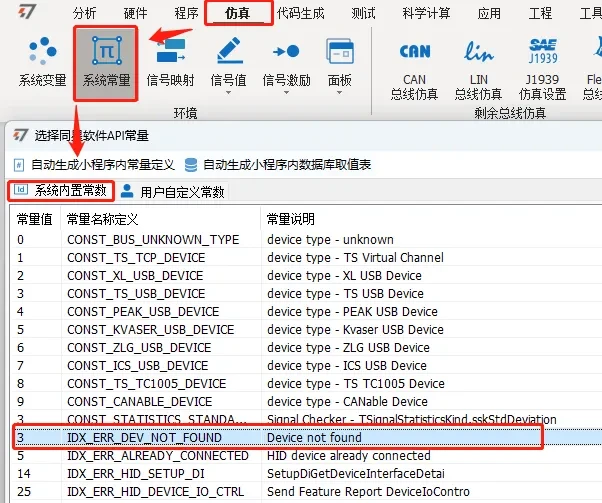Switch to the 仿真 ribbon tab
The image size is (602, 503).
pos(238,13)
